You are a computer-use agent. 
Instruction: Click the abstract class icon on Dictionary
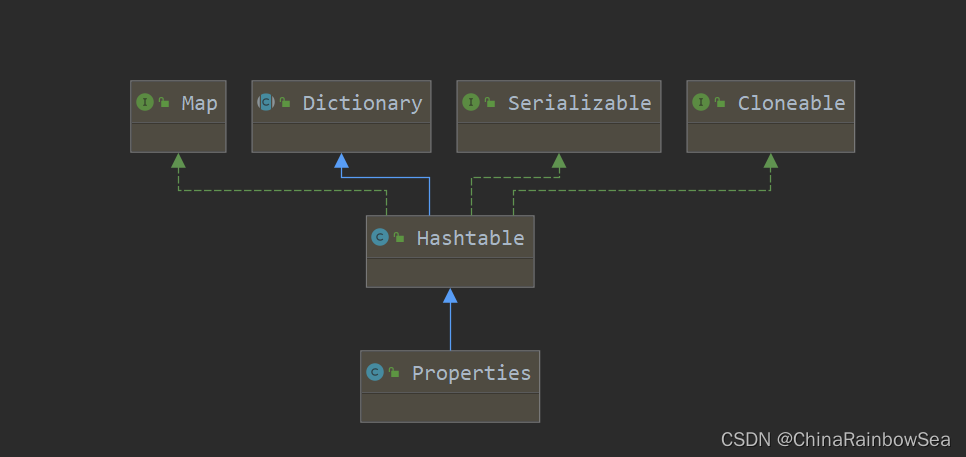click(266, 102)
